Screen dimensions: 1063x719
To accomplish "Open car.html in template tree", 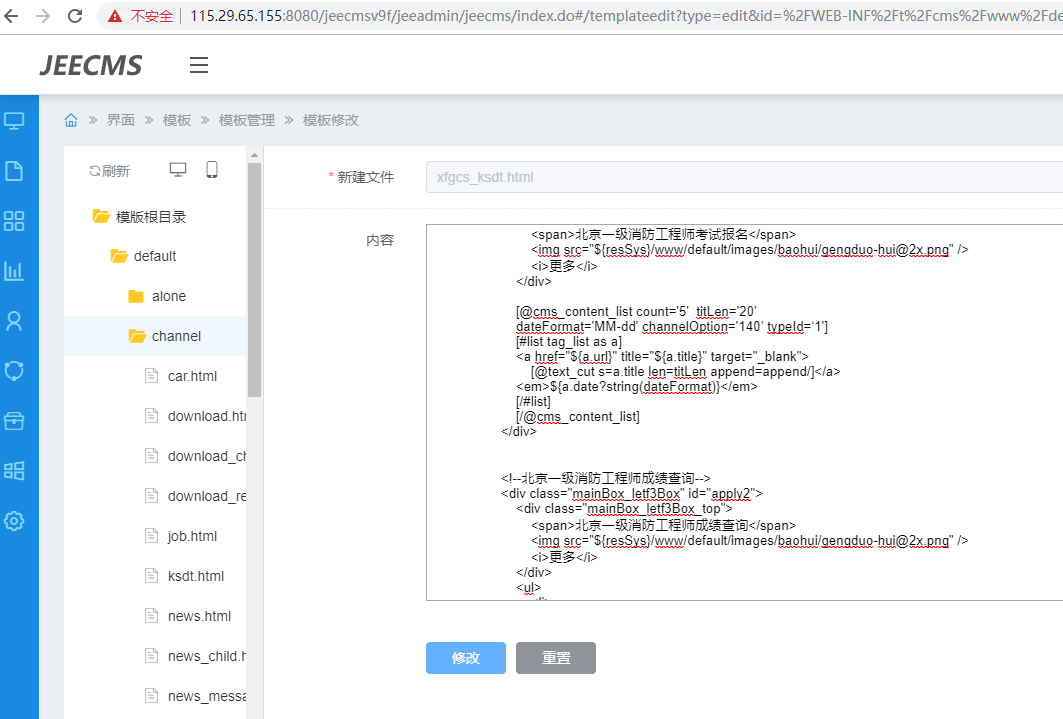I will [x=193, y=376].
